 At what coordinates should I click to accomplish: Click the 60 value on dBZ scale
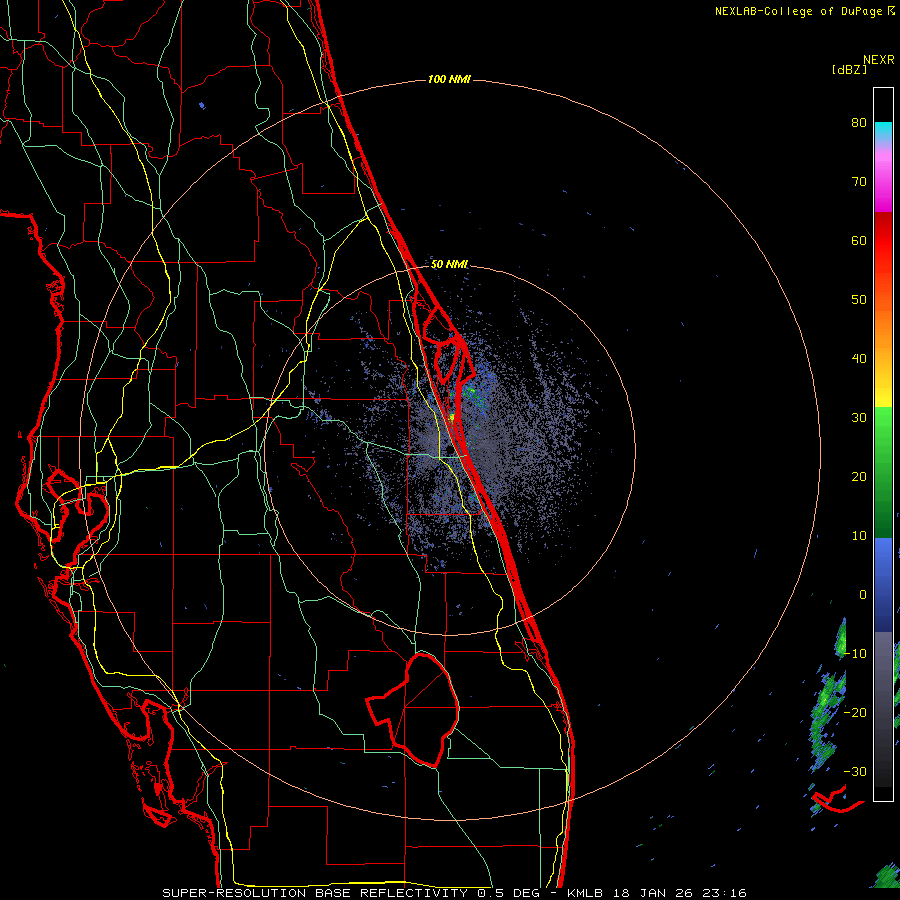[859, 240]
